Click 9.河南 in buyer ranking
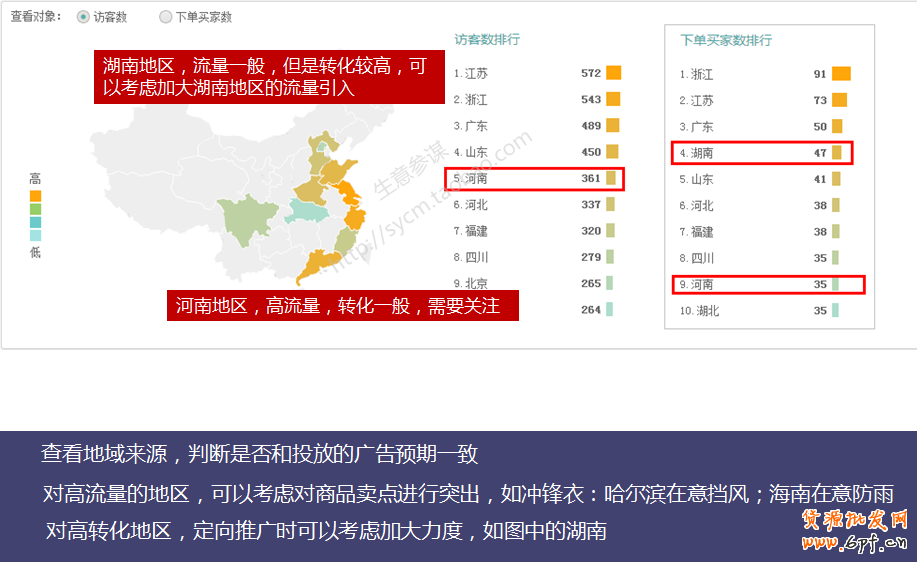 696,284
